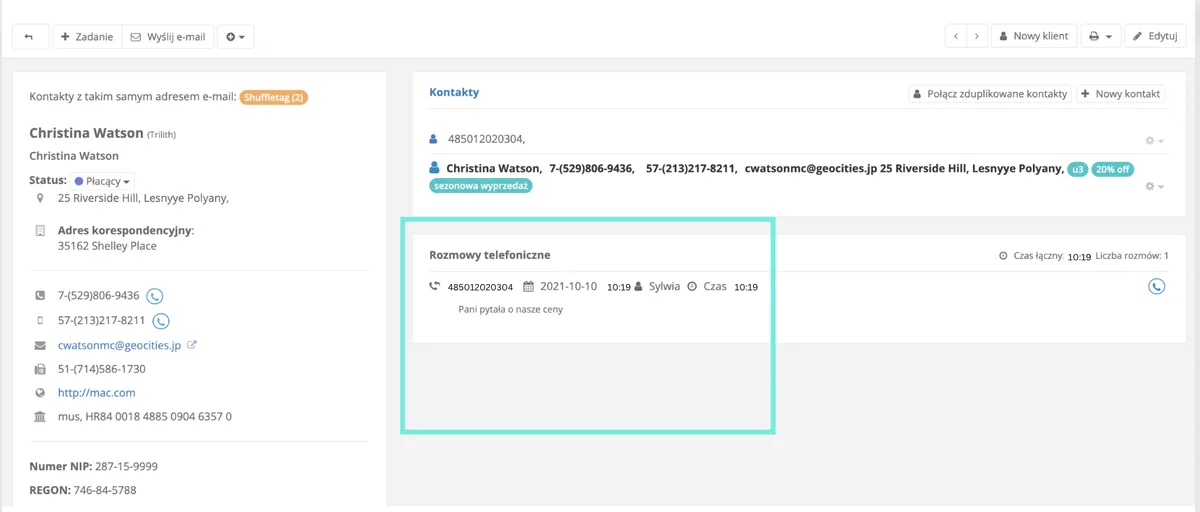Click the Edytuj button
The width and height of the screenshot is (1200, 512).
click(x=1155, y=37)
